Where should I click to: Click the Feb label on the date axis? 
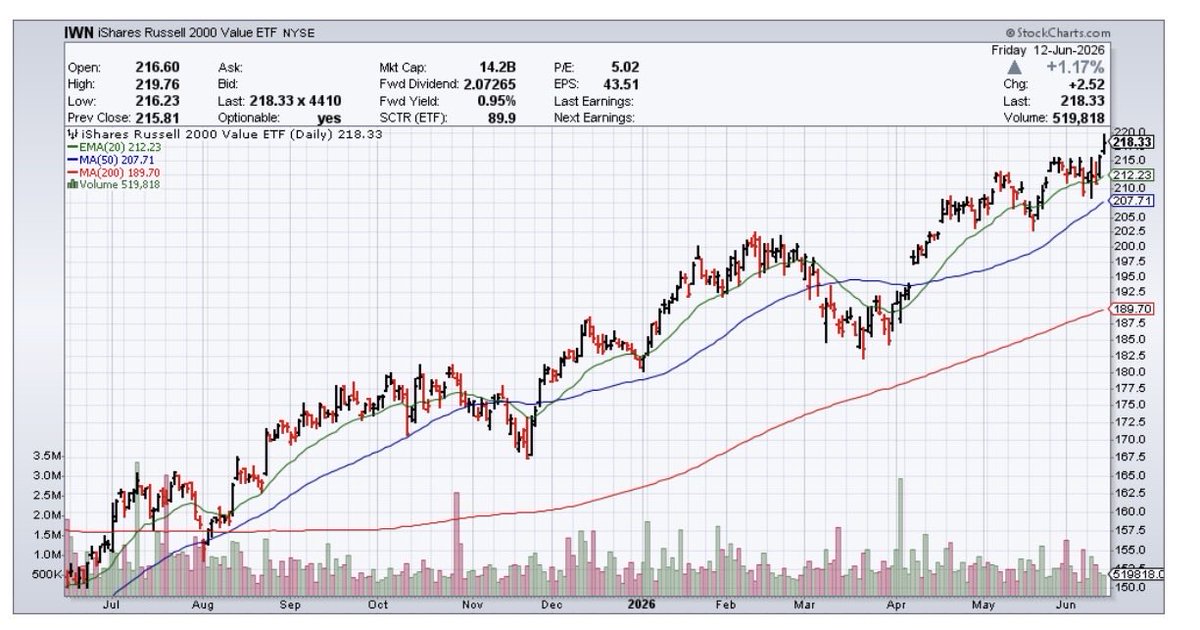coord(724,605)
